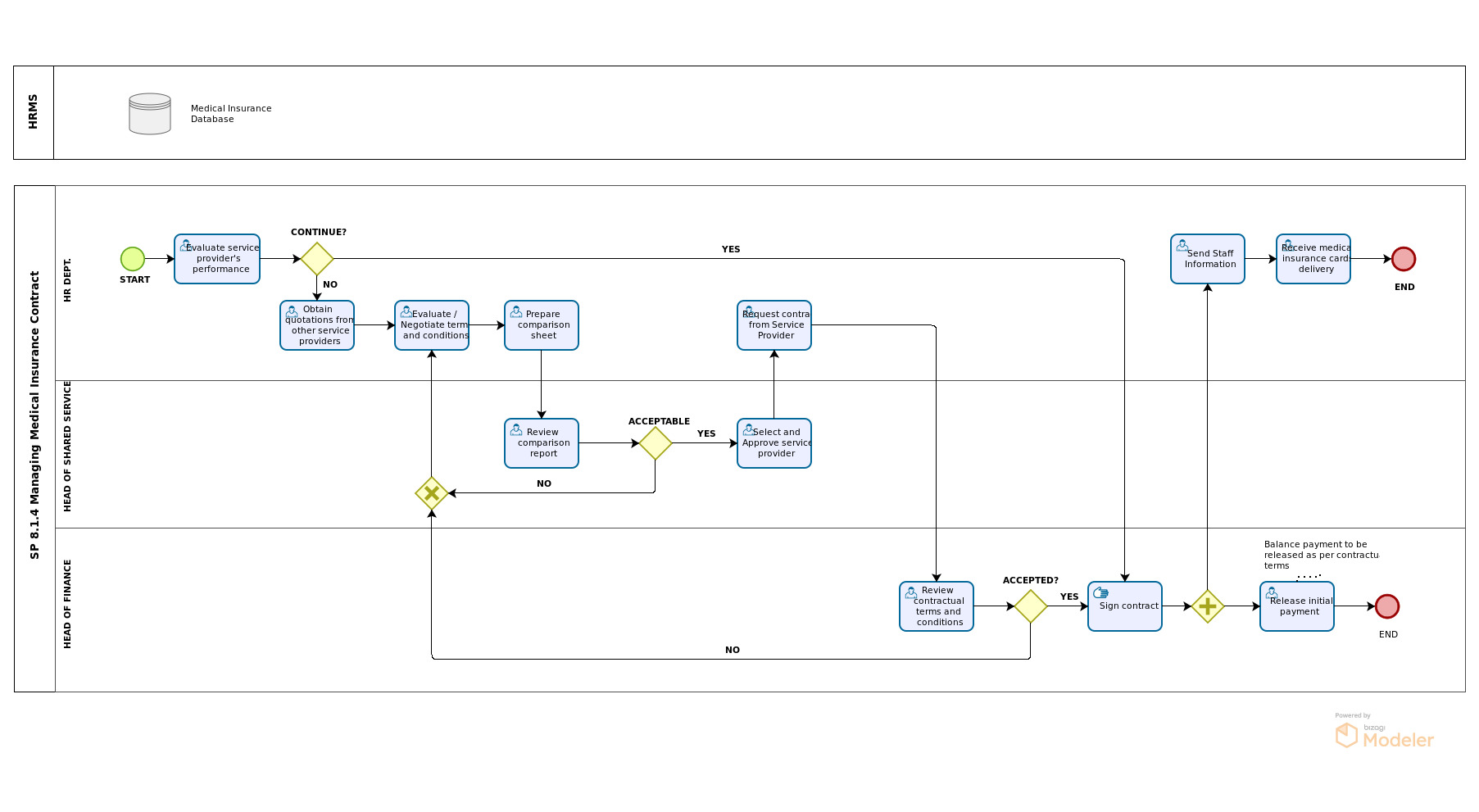Image resolution: width=1479 pixels, height=812 pixels.
Task: Click the Obtain quotations task box
Action: (317, 325)
